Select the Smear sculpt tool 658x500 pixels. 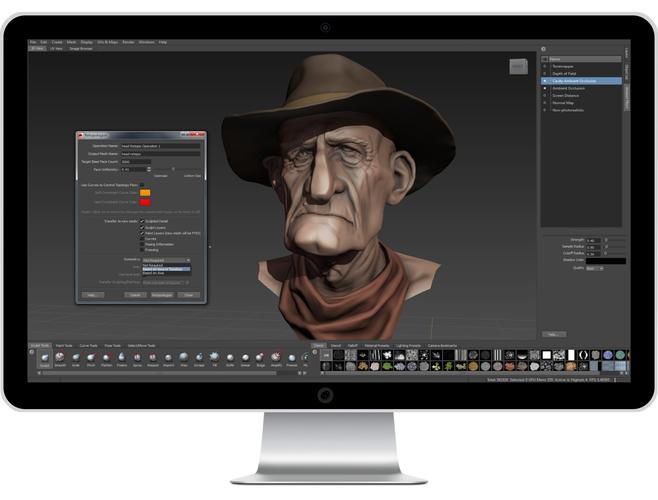coord(245,358)
